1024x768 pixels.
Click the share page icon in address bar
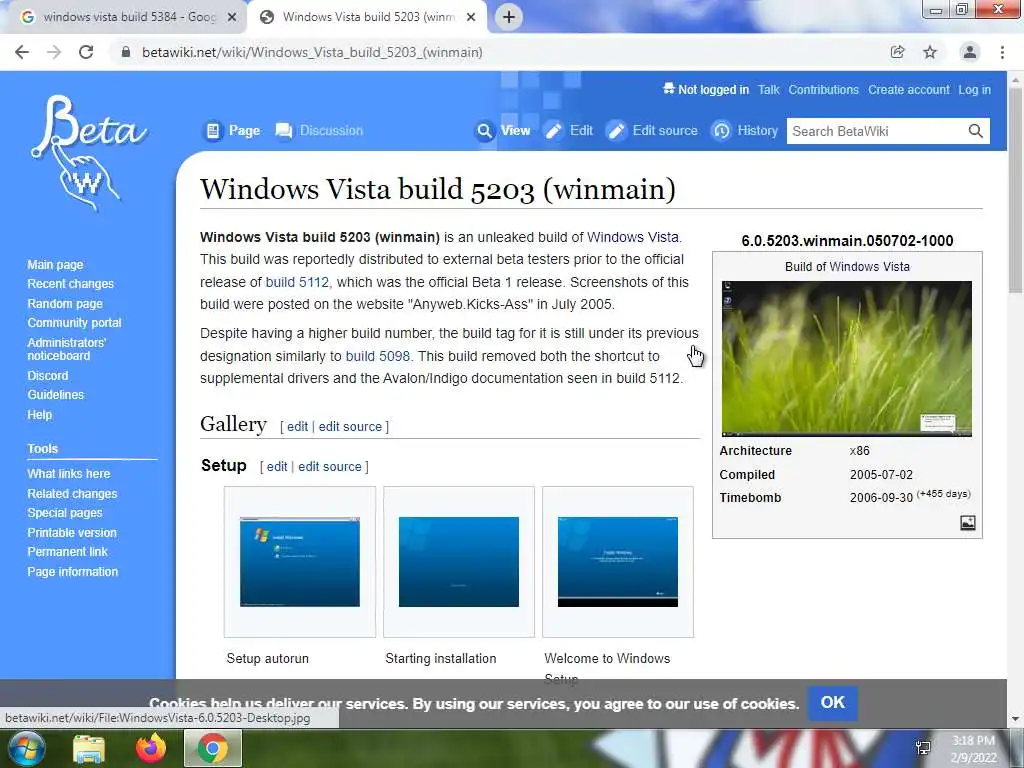click(897, 52)
